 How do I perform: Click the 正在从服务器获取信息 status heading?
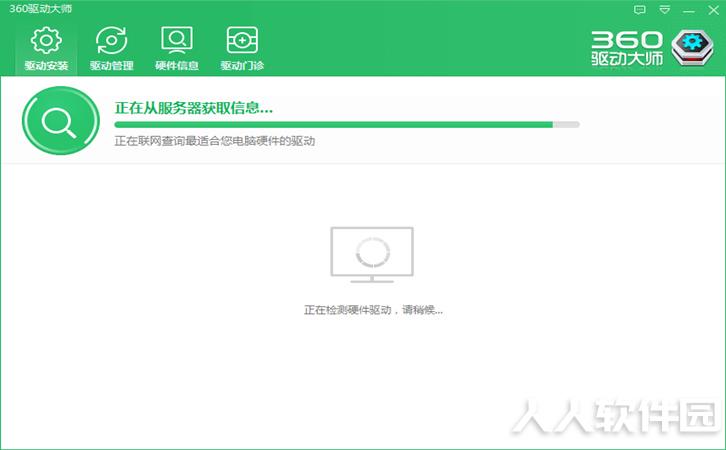point(194,108)
